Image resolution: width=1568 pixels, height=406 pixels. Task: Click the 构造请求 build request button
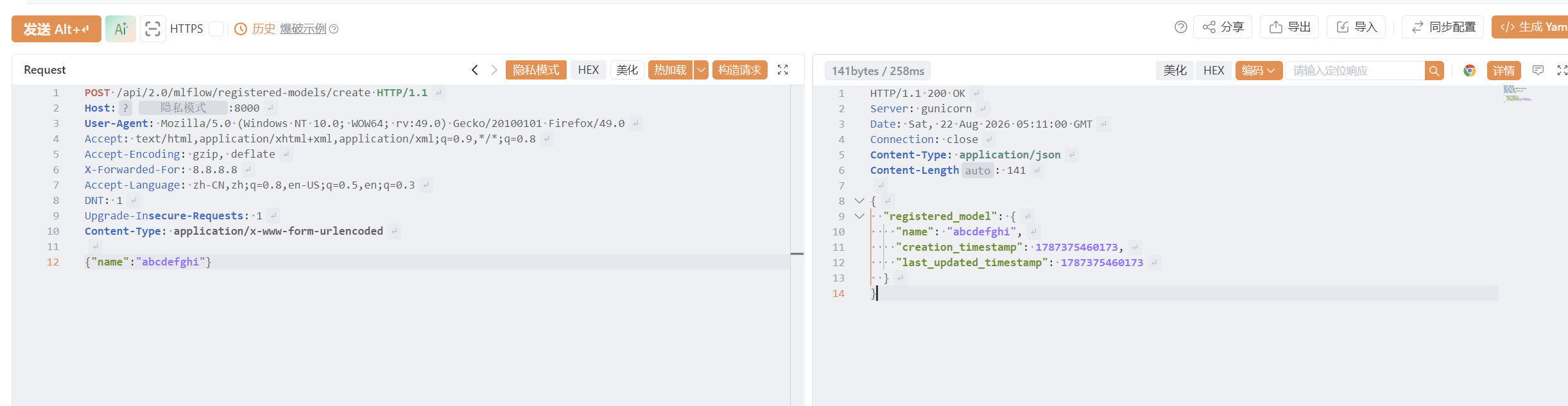[x=739, y=70]
